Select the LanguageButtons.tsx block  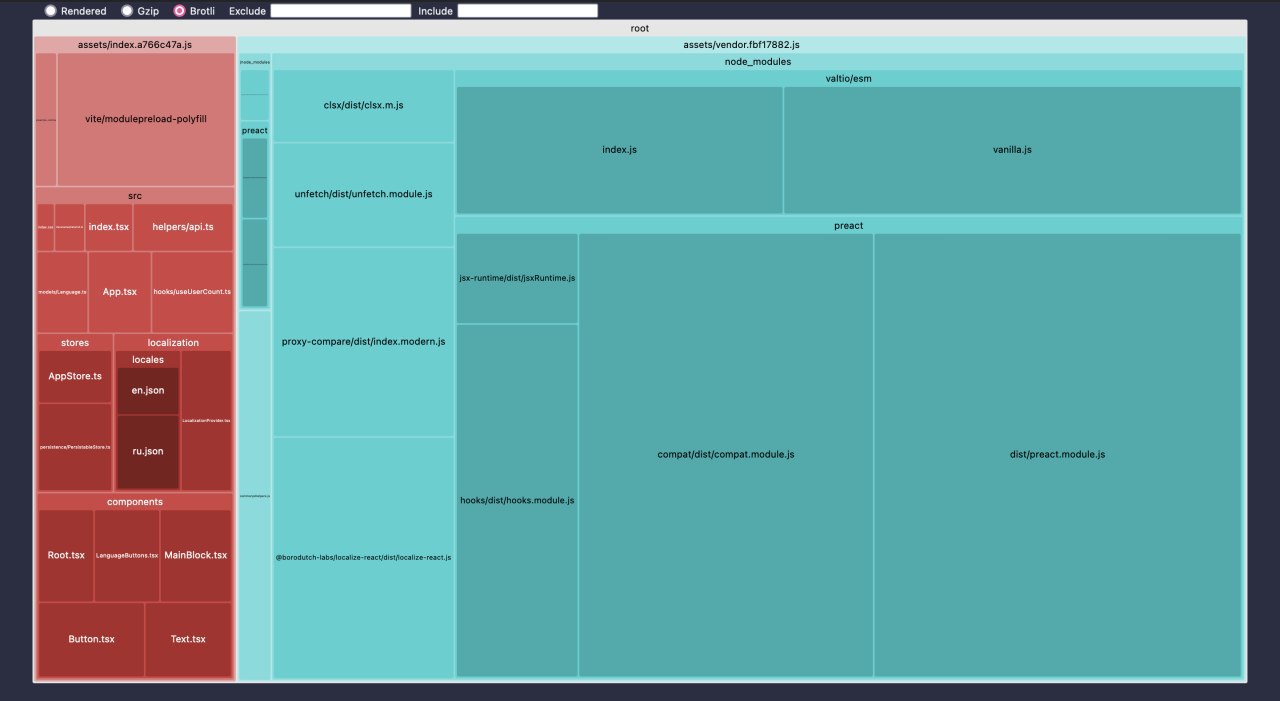tap(127, 556)
